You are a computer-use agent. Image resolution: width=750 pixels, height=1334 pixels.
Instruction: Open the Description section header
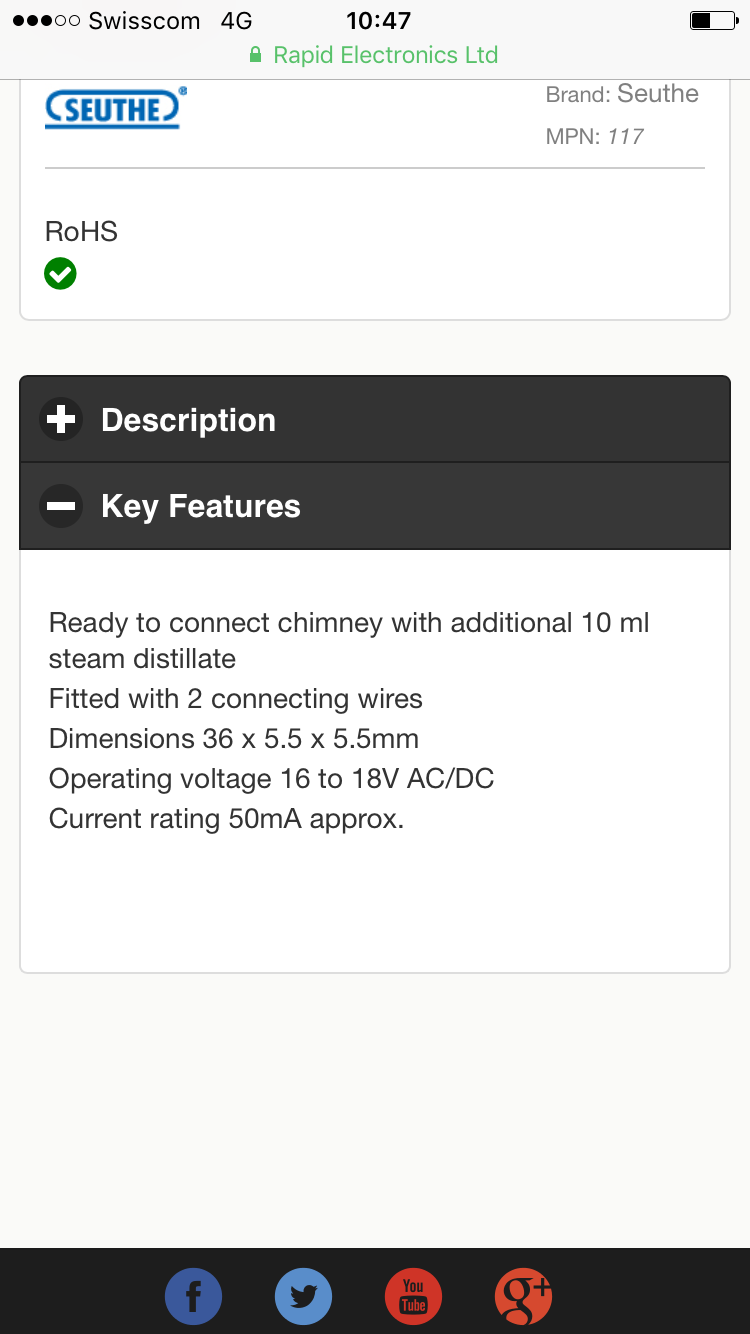point(375,419)
